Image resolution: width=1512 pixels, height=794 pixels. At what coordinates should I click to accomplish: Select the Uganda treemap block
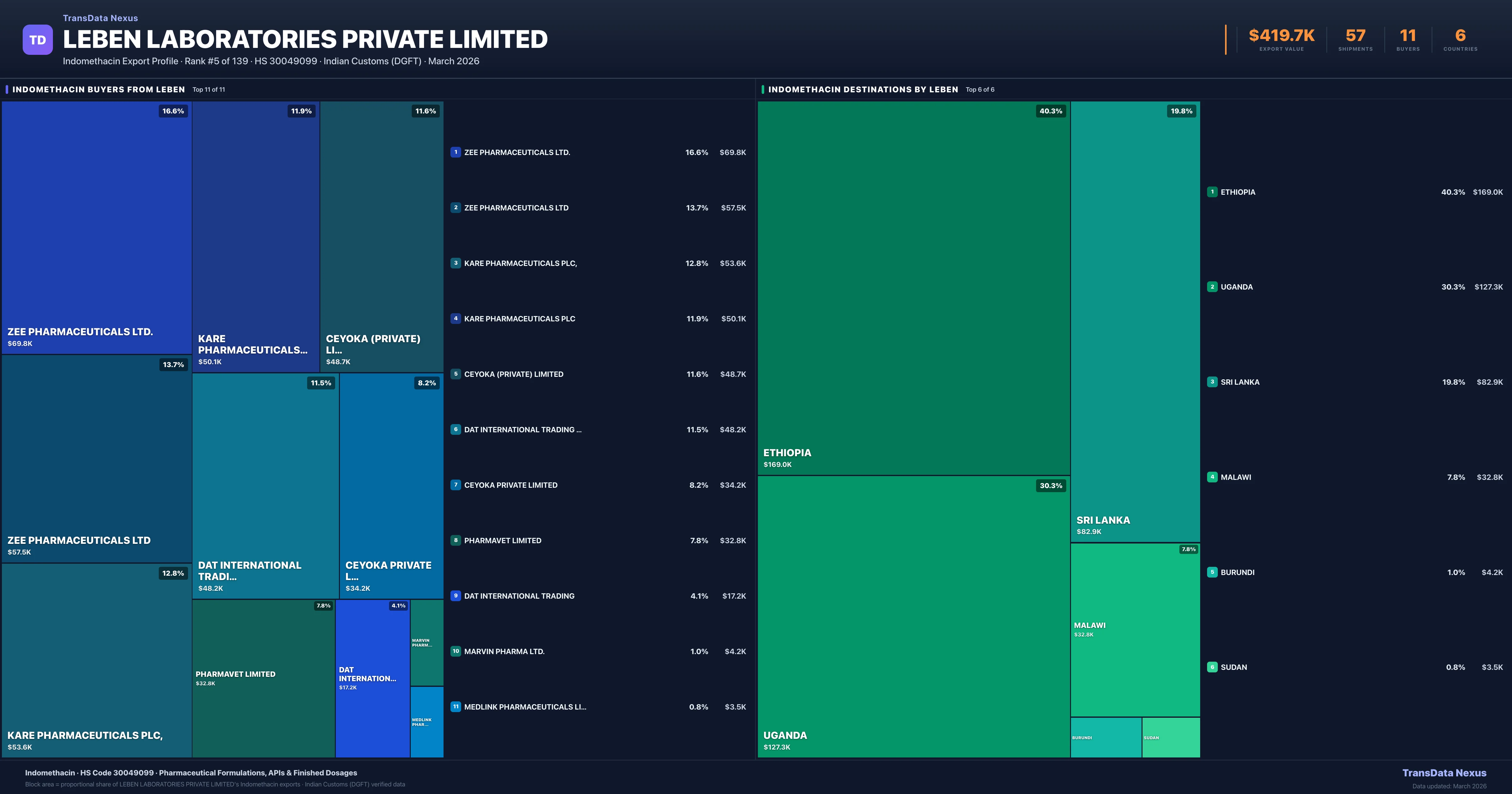(x=913, y=617)
